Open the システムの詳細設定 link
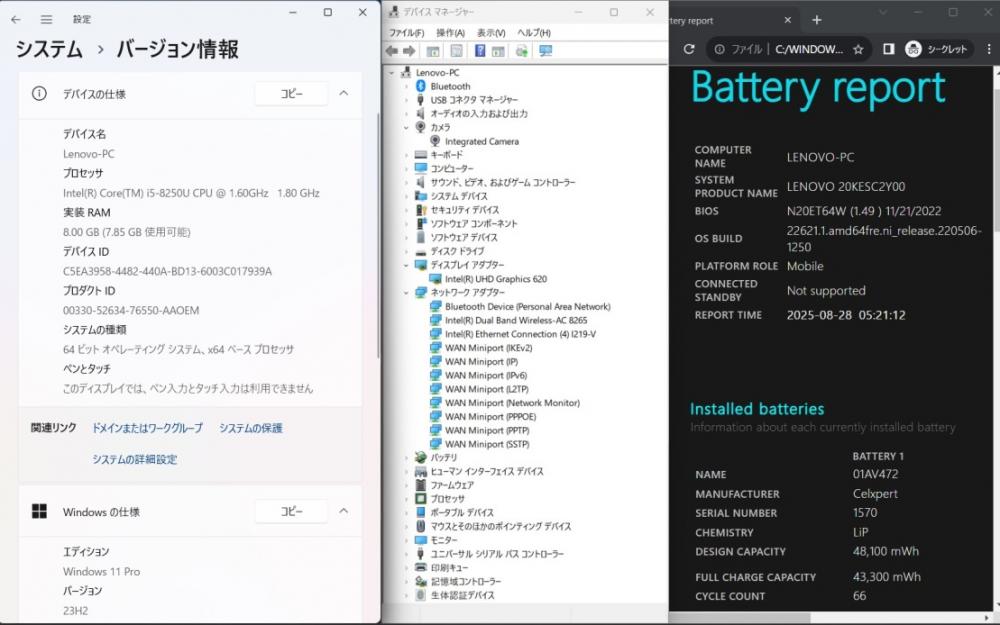1000x625 pixels. tap(135, 459)
